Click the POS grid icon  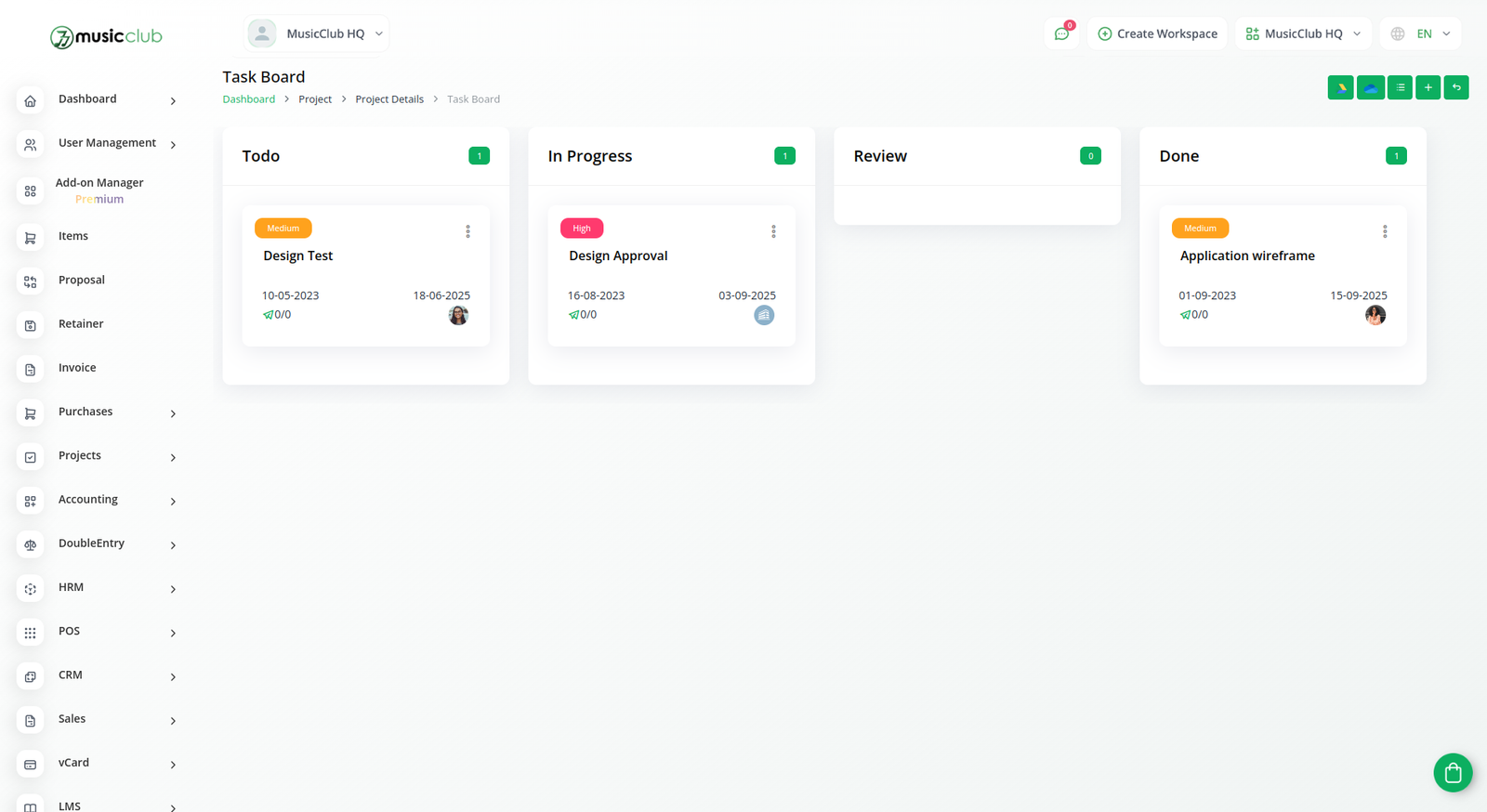pyautogui.click(x=30, y=633)
